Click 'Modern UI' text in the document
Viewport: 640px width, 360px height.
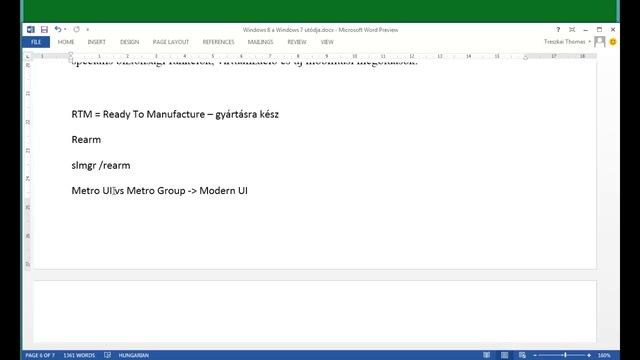tap(223, 191)
